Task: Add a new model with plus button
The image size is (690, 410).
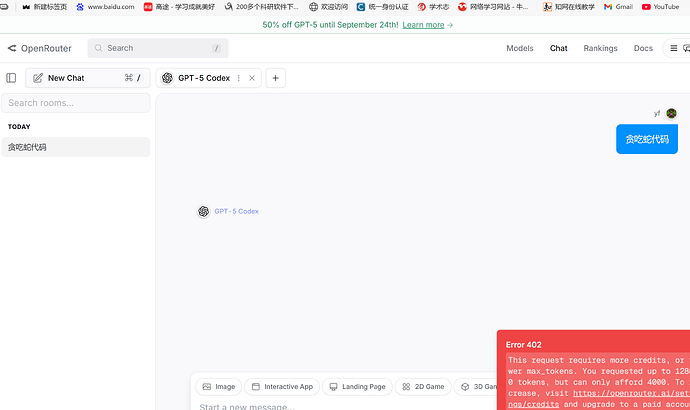Action: (275, 78)
